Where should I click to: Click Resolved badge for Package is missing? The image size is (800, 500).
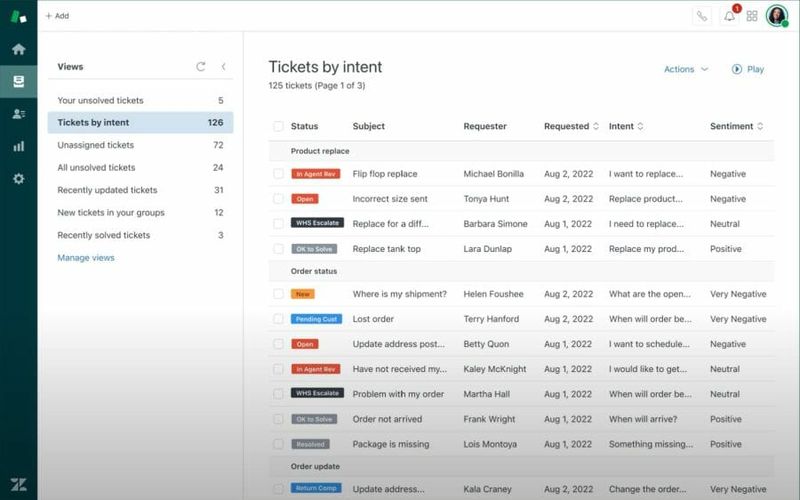click(x=310, y=444)
